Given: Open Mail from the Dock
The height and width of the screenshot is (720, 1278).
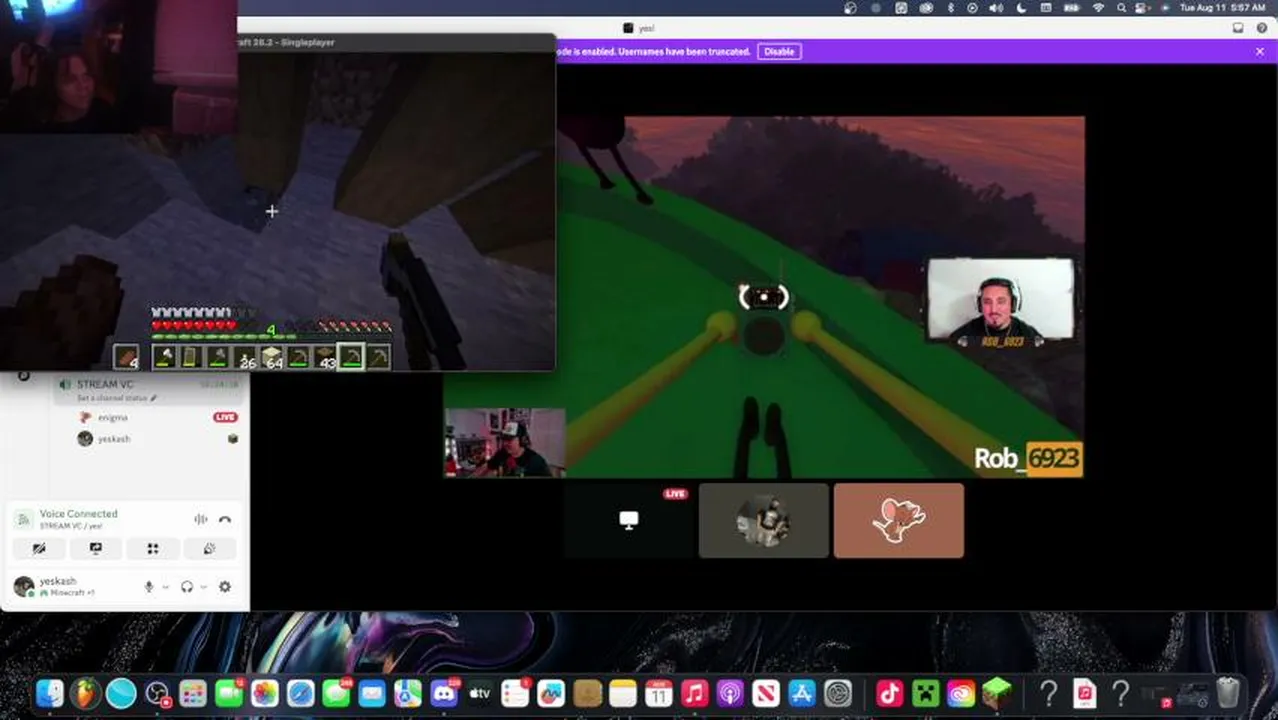Looking at the screenshot, I should click(372, 693).
